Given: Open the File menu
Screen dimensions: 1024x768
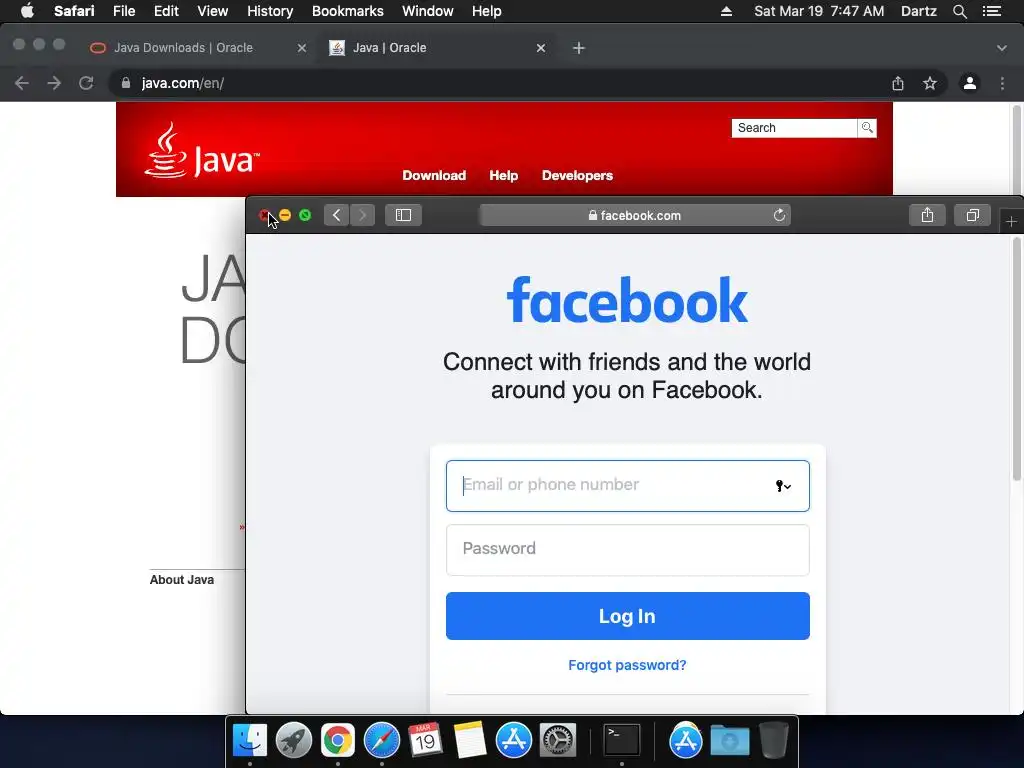Looking at the screenshot, I should 123,11.
